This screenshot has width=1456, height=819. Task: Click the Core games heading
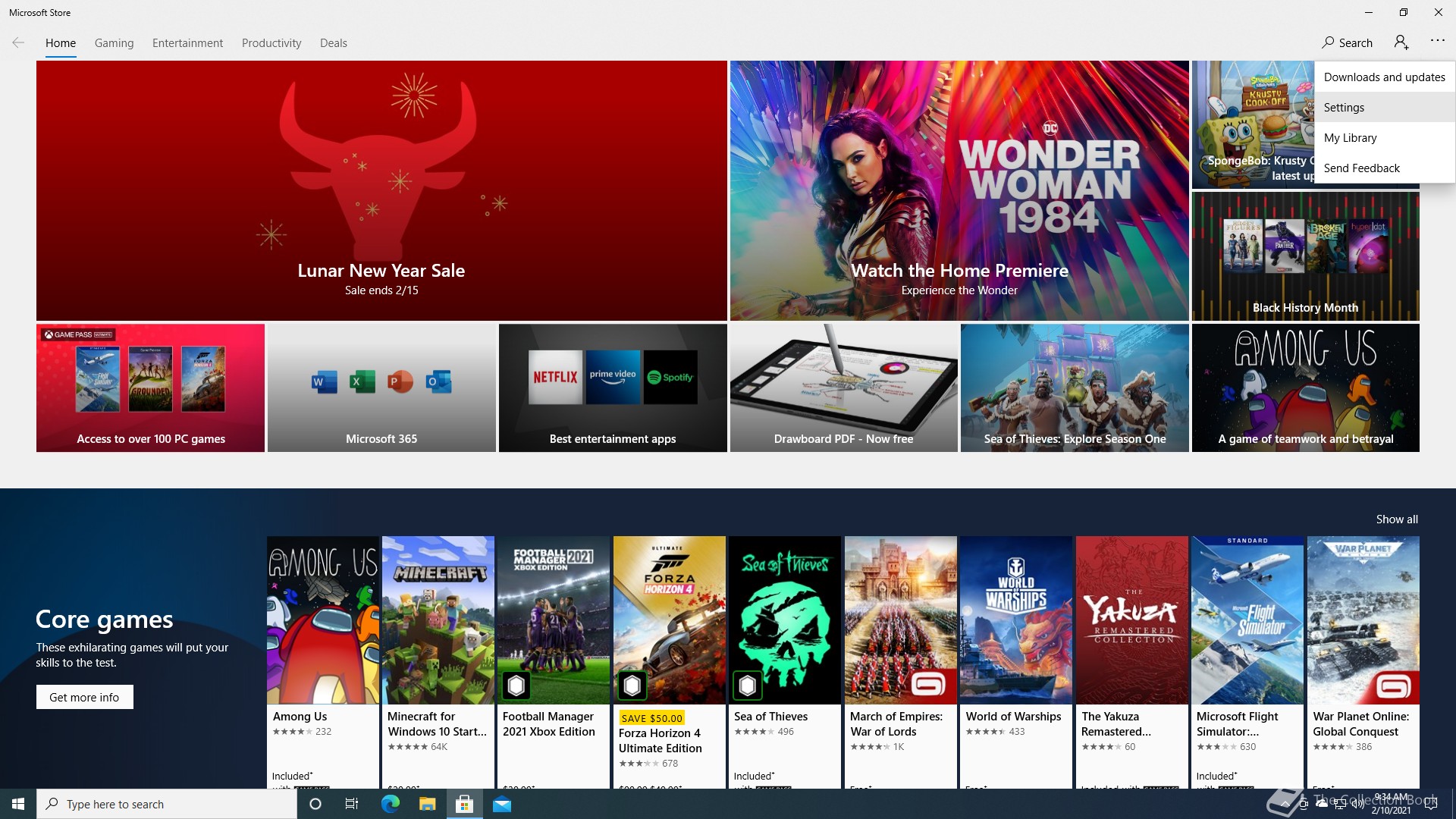(x=105, y=620)
